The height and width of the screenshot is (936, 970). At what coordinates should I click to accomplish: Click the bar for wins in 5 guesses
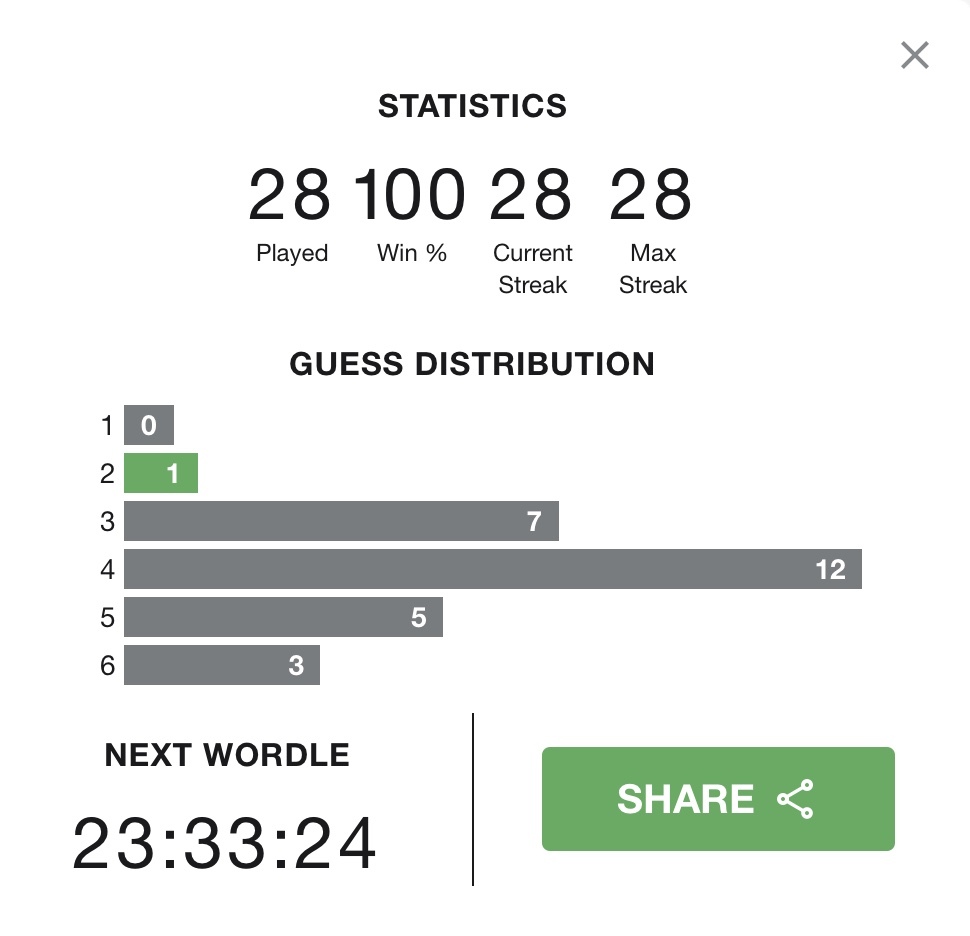[x=283, y=618]
